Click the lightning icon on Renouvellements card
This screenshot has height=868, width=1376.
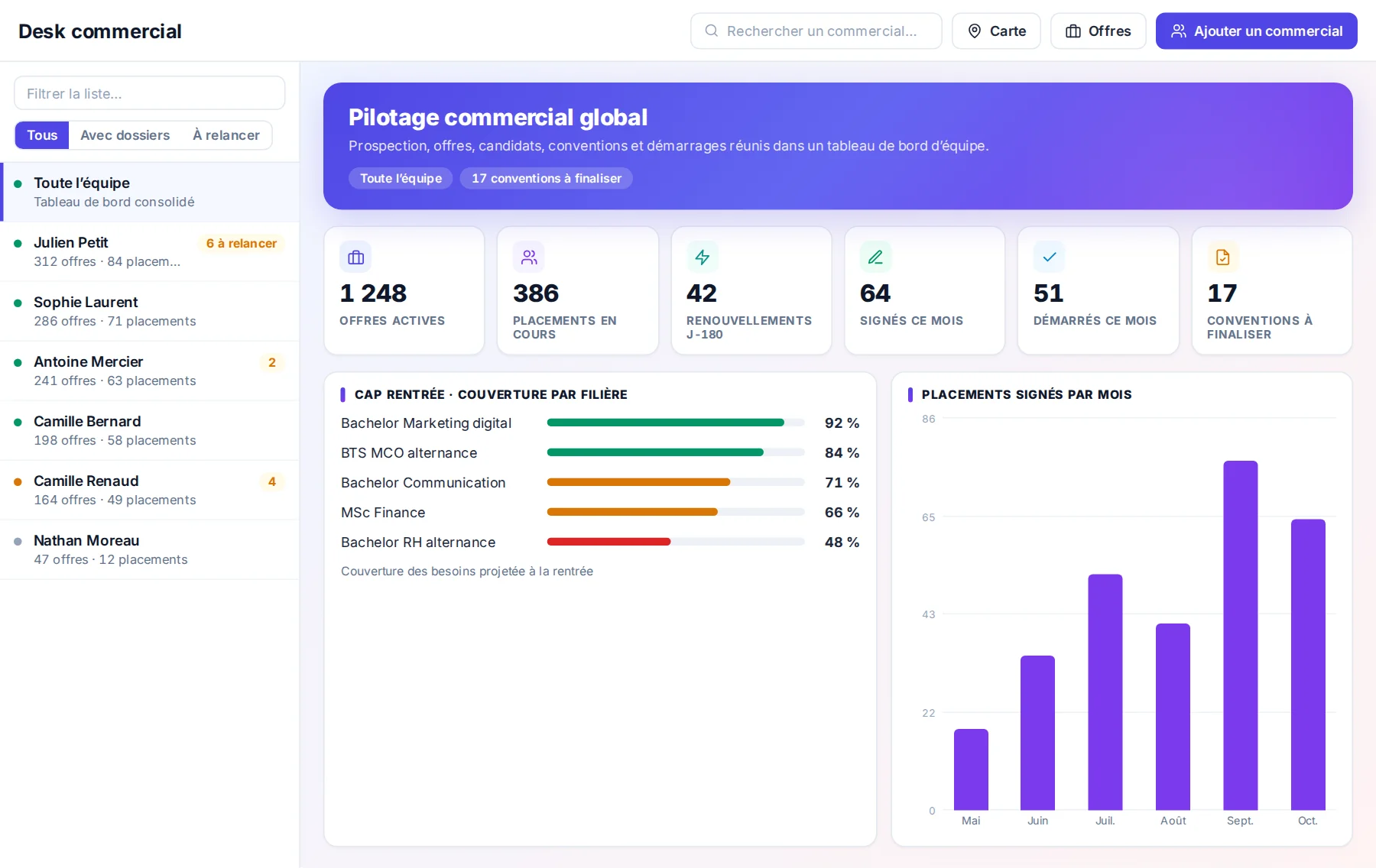point(703,257)
